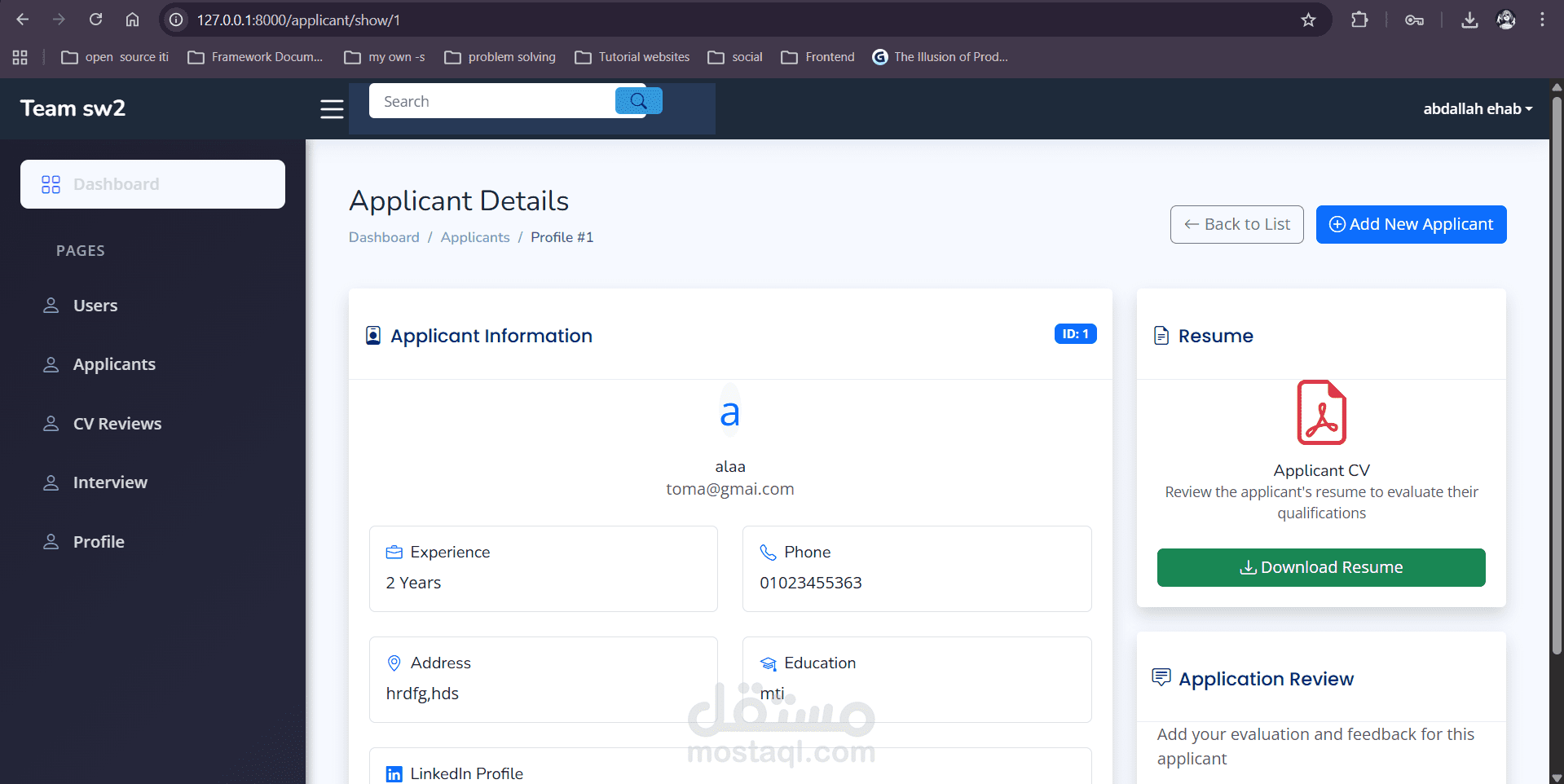Click Add New Applicant button
The height and width of the screenshot is (784, 1564).
(x=1411, y=224)
